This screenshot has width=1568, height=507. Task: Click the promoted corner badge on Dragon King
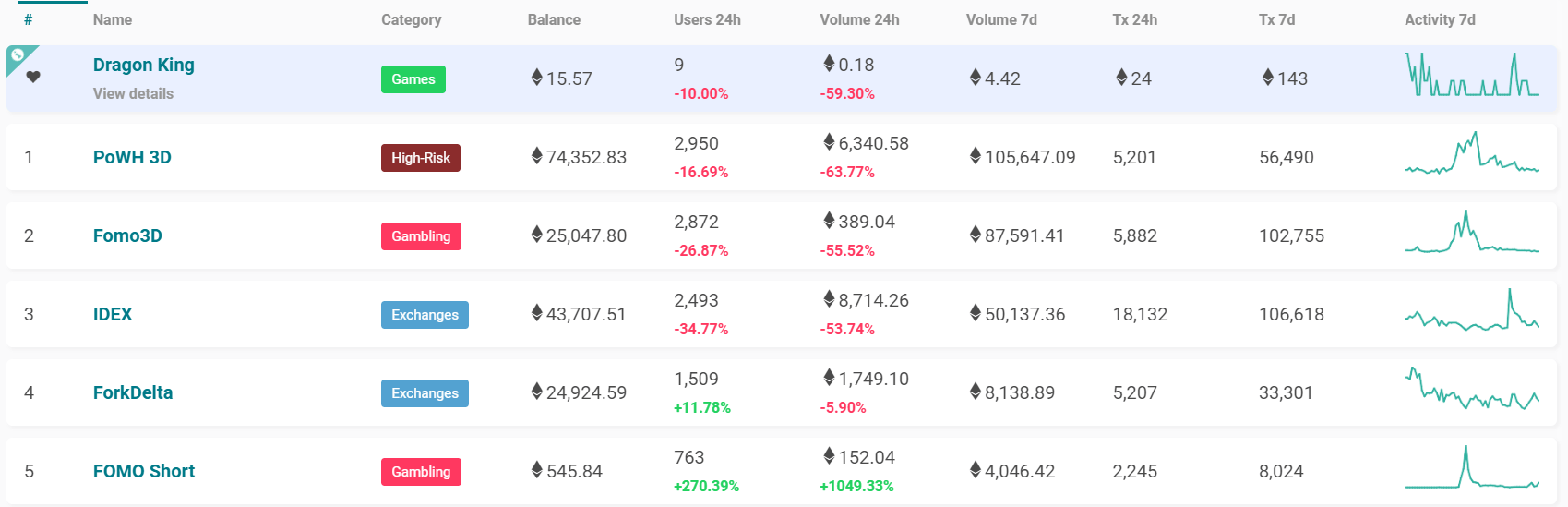pos(18,56)
